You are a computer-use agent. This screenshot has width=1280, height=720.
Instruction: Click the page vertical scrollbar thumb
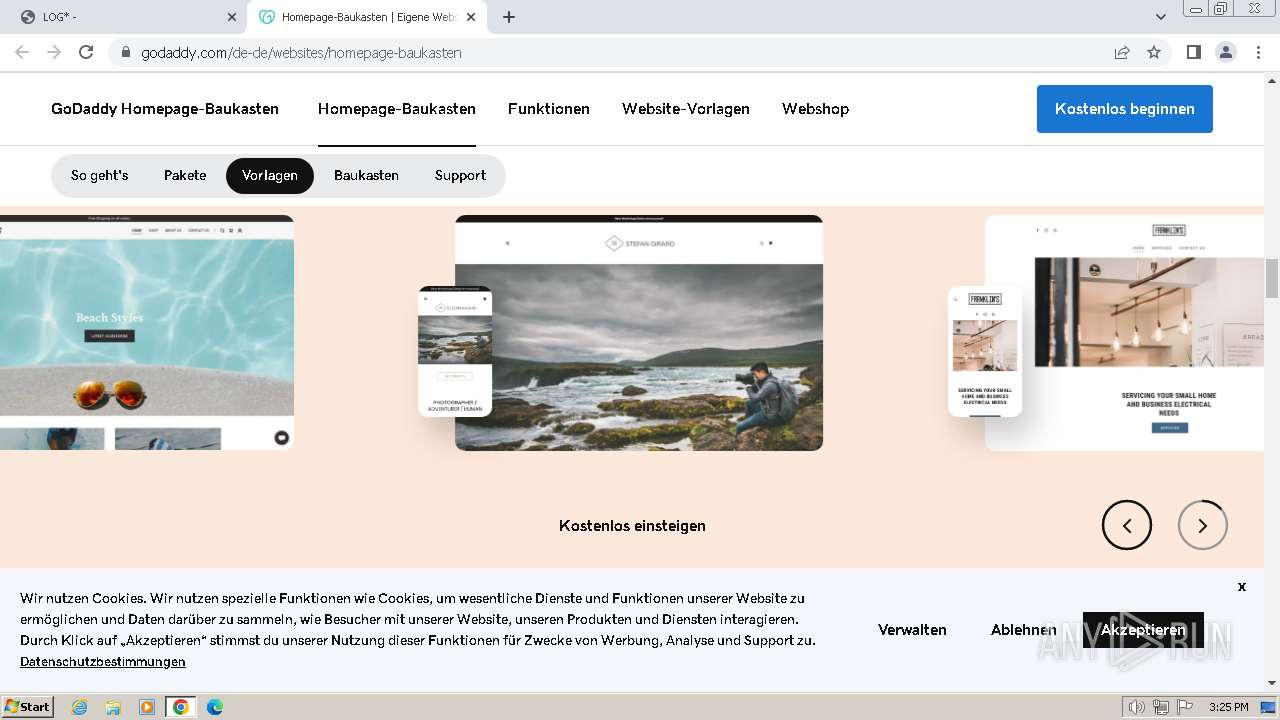1272,278
